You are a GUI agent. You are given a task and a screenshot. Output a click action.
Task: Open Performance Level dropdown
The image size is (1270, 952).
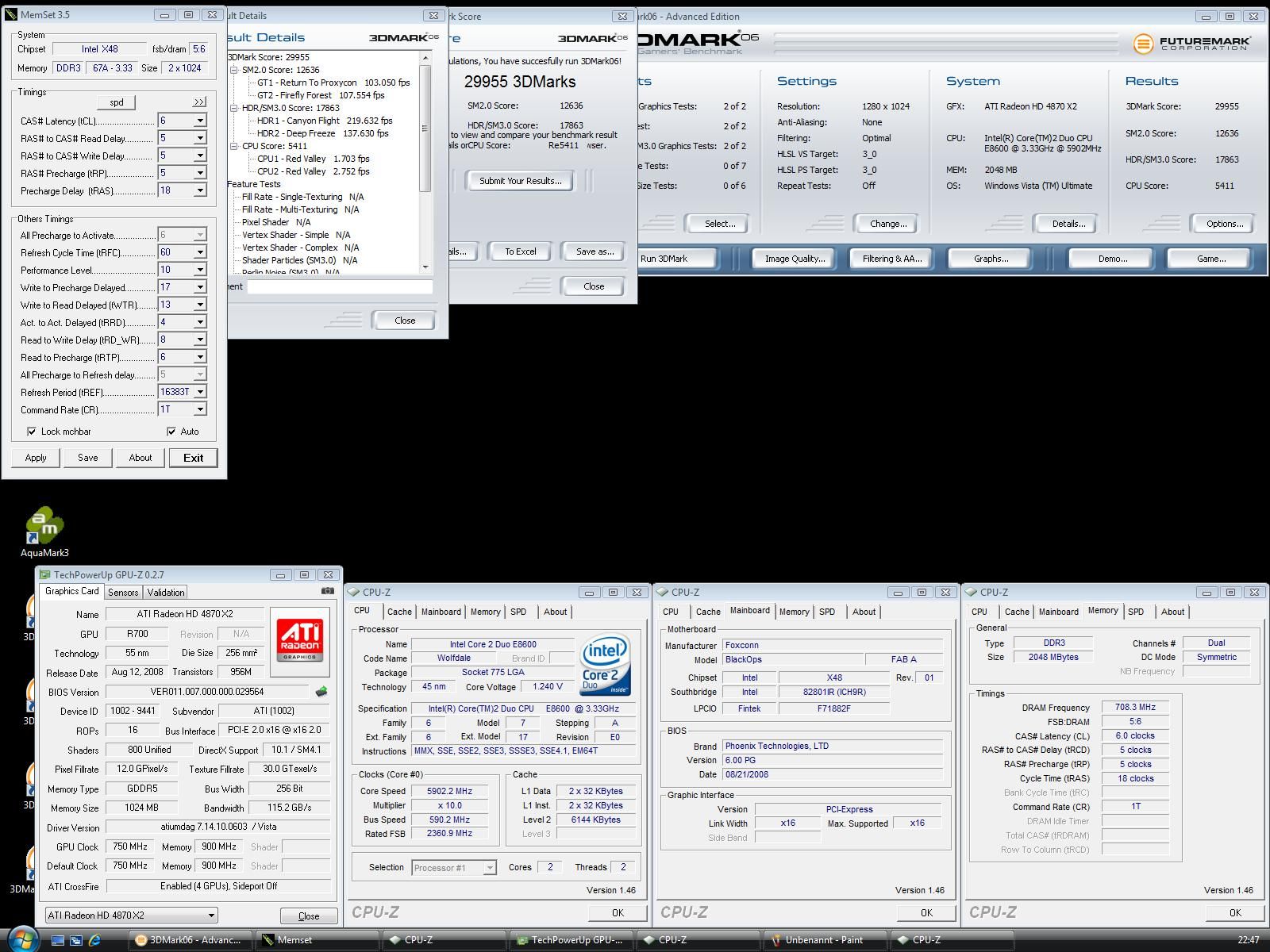point(200,270)
